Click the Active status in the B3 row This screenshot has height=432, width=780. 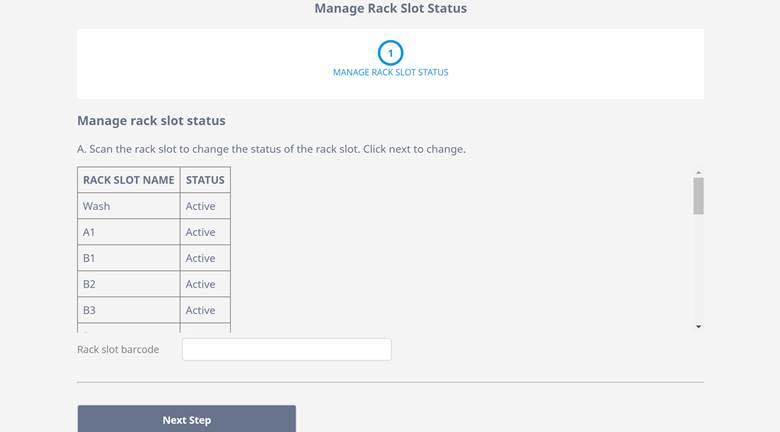tap(201, 310)
